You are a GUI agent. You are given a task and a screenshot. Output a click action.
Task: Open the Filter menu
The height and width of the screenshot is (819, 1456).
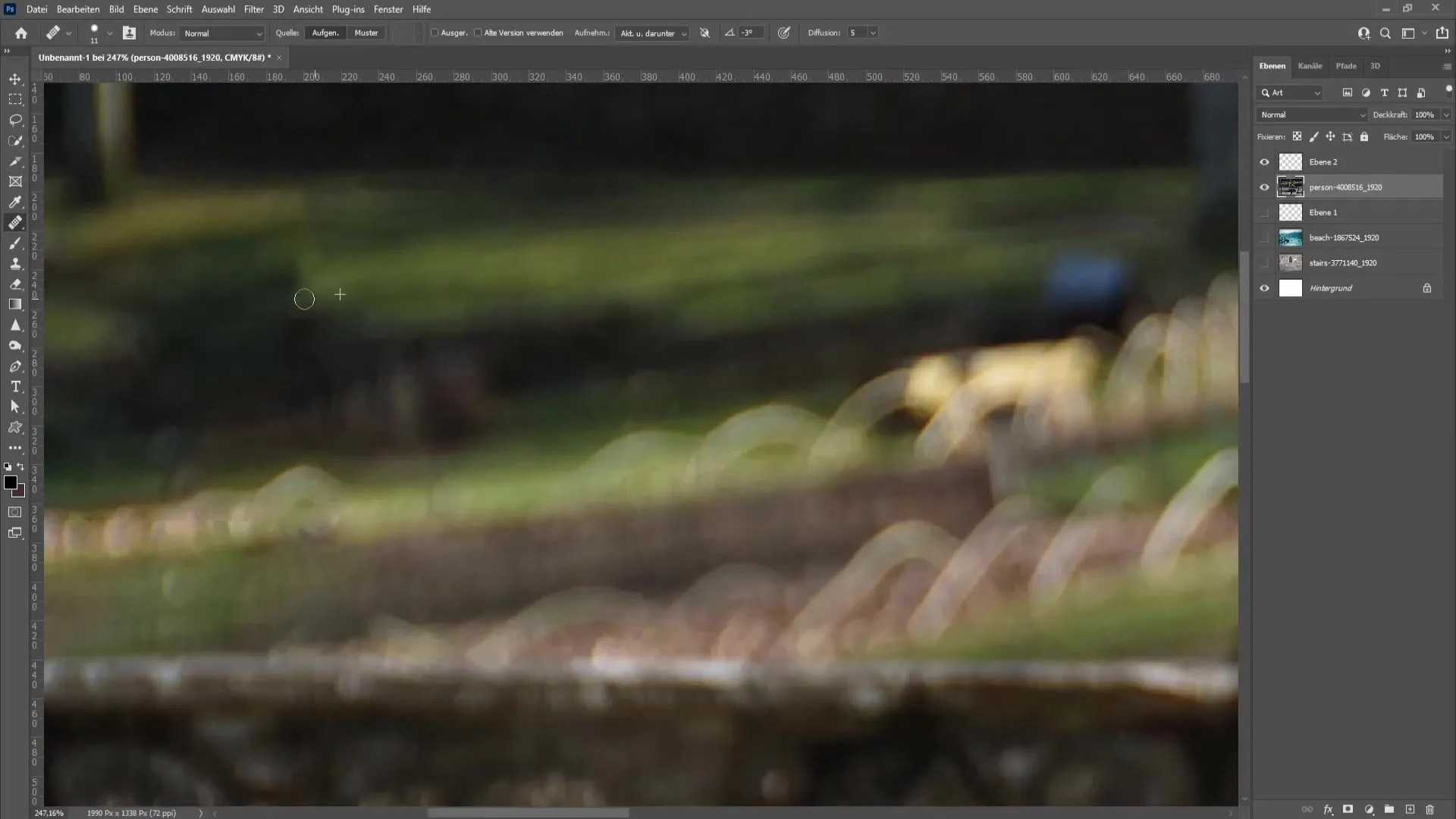(x=253, y=9)
